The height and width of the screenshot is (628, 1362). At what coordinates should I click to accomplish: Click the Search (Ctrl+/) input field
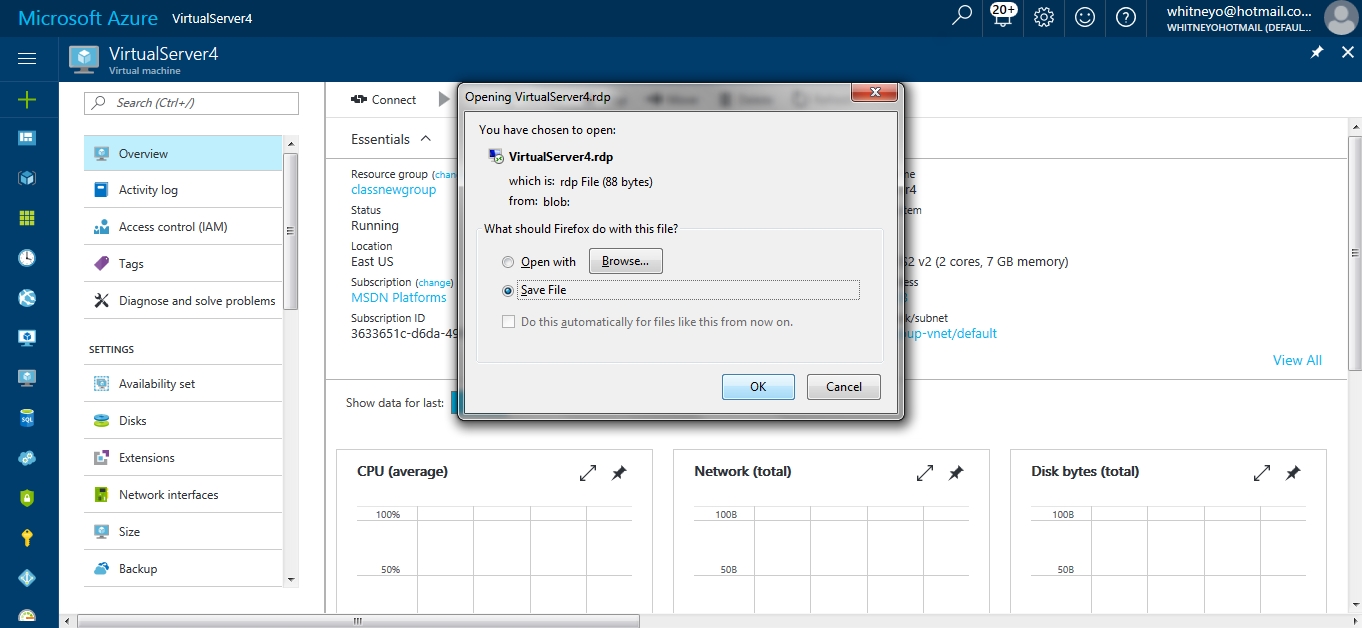[192, 103]
